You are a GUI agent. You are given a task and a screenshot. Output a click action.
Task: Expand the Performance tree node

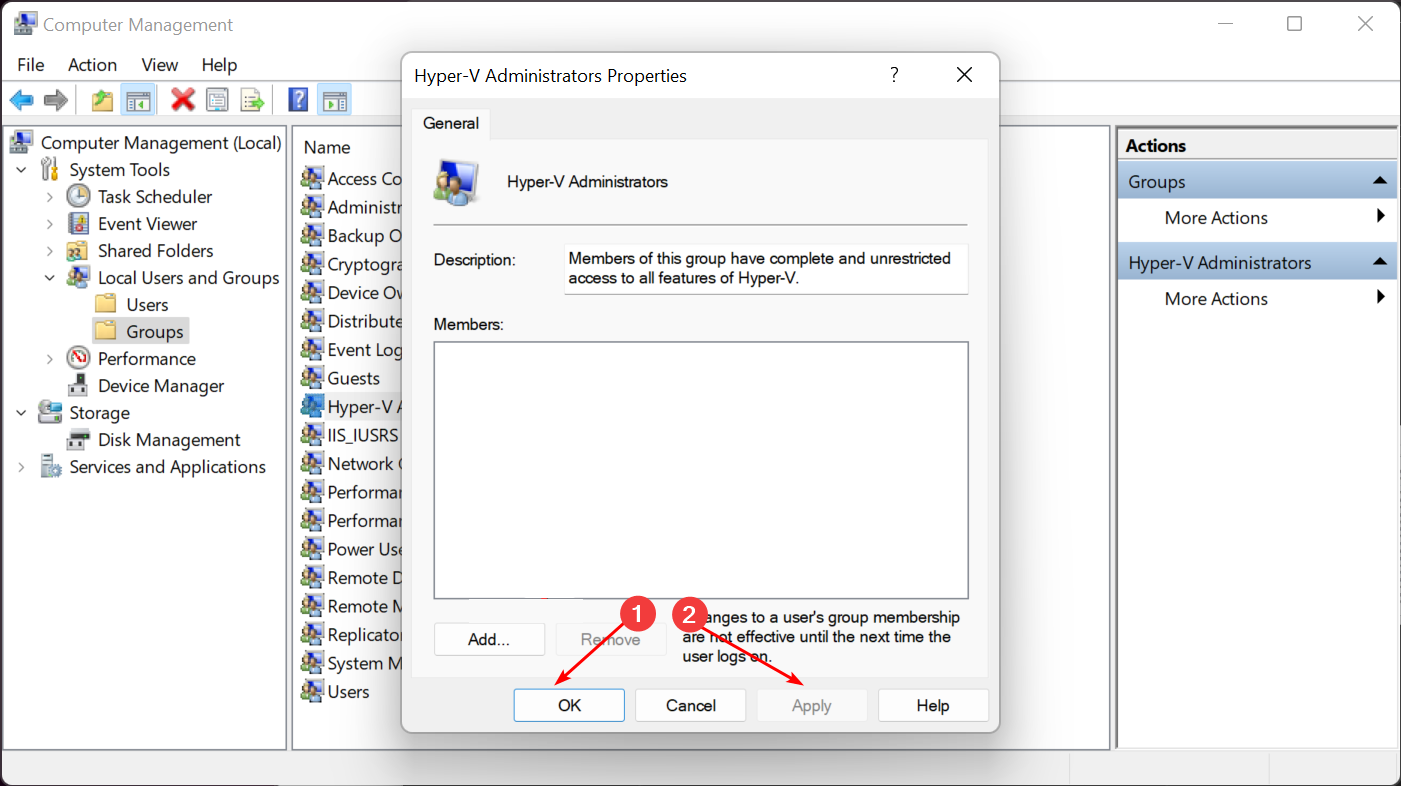pos(50,359)
